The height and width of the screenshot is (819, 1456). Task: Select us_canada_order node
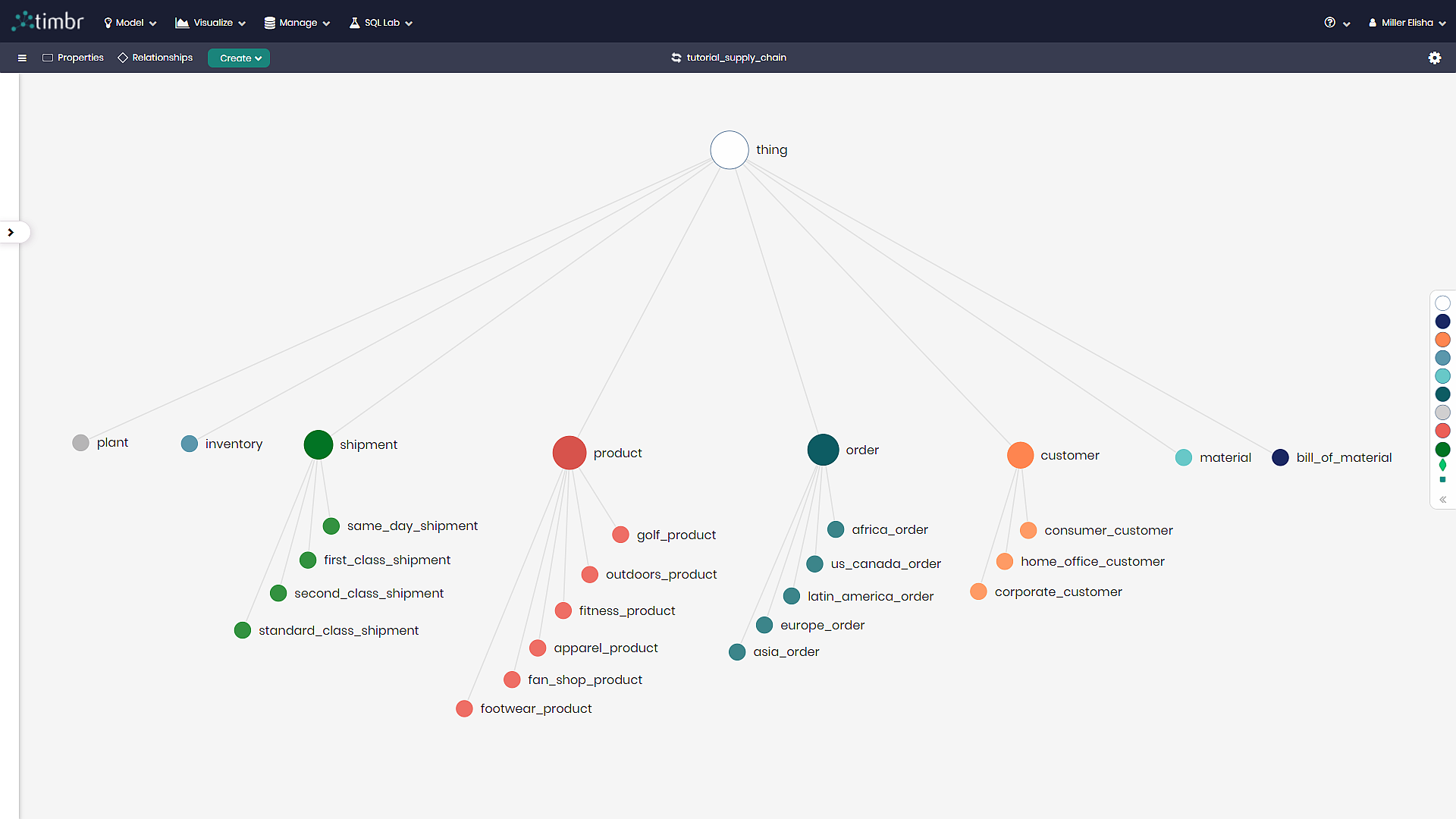click(x=814, y=564)
